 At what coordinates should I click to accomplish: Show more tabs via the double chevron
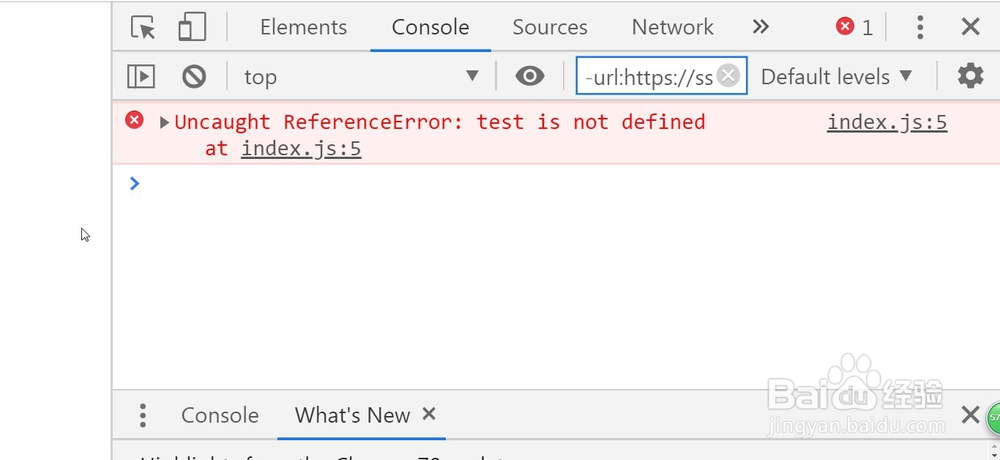pos(761,27)
